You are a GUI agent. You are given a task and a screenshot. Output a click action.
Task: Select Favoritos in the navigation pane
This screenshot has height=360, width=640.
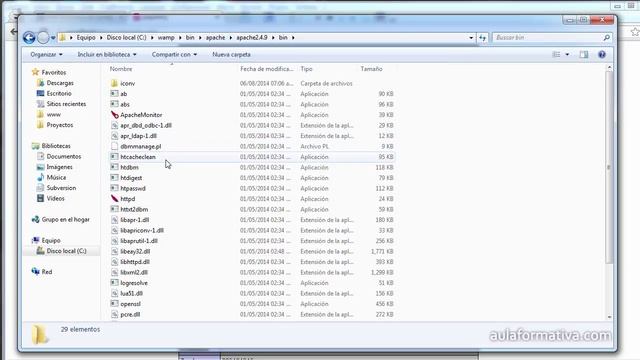[53, 72]
